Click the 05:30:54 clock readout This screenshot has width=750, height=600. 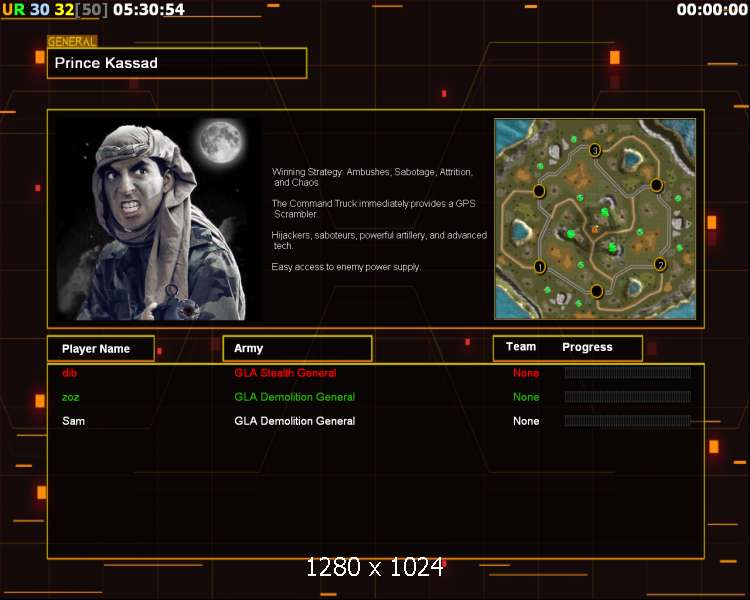[x=149, y=10]
